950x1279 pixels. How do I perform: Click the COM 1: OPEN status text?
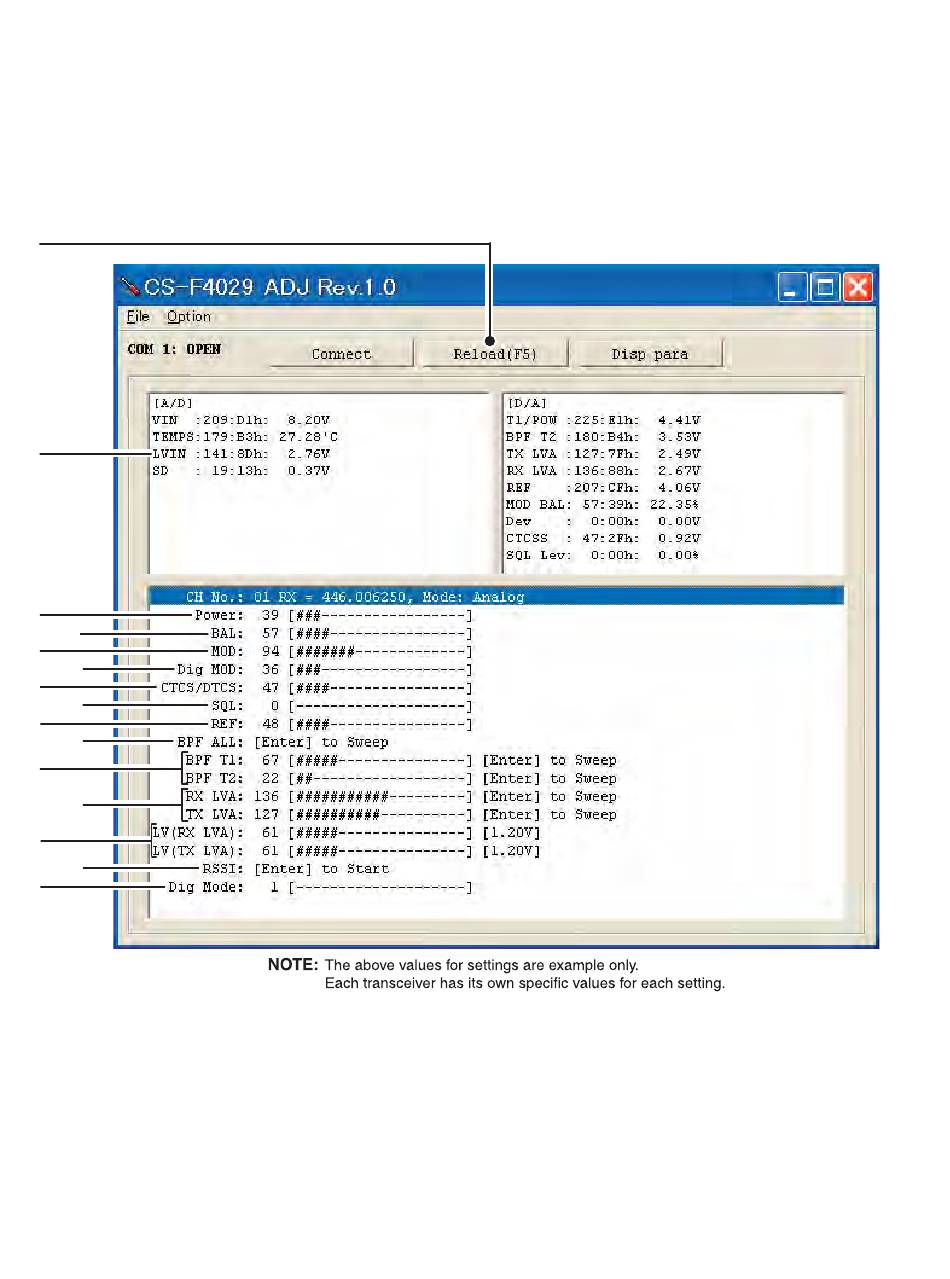tap(174, 350)
